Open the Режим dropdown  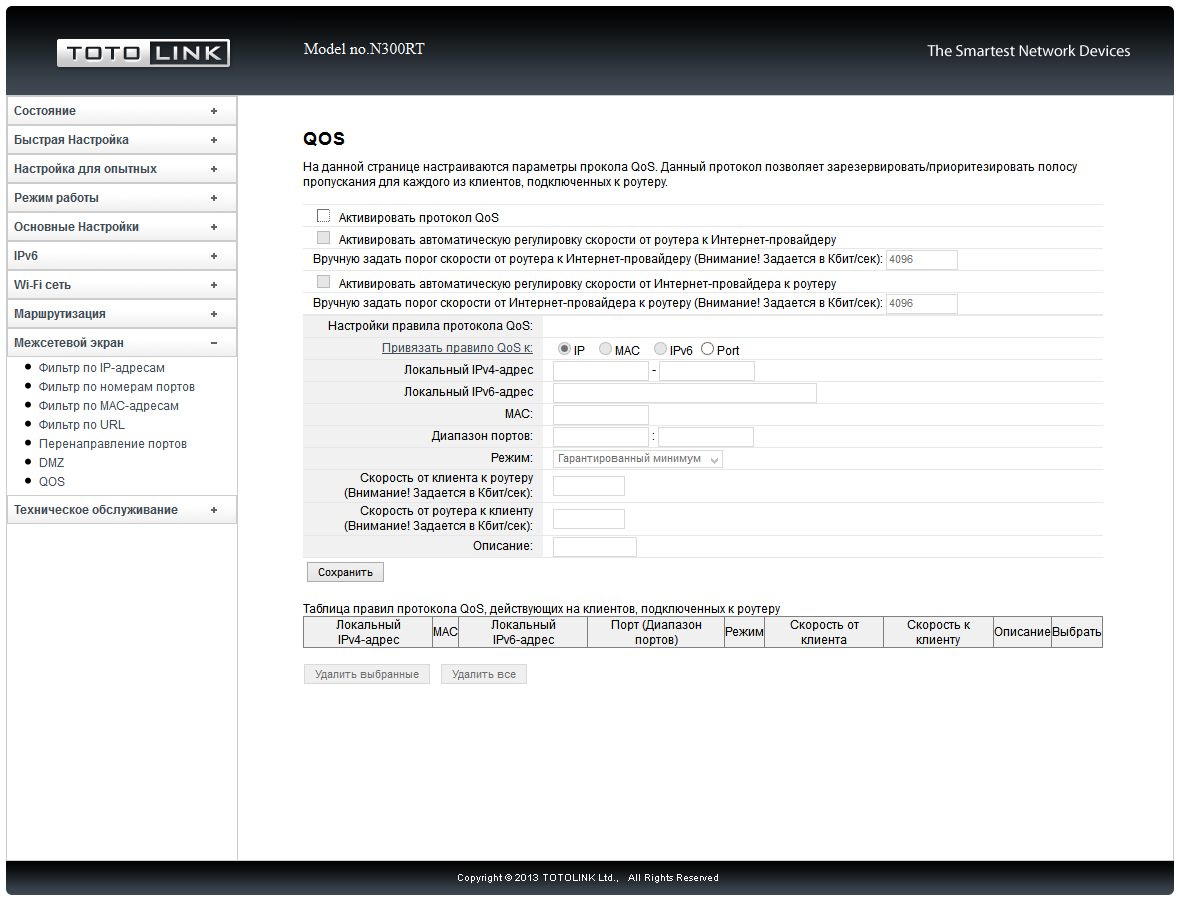click(x=637, y=459)
